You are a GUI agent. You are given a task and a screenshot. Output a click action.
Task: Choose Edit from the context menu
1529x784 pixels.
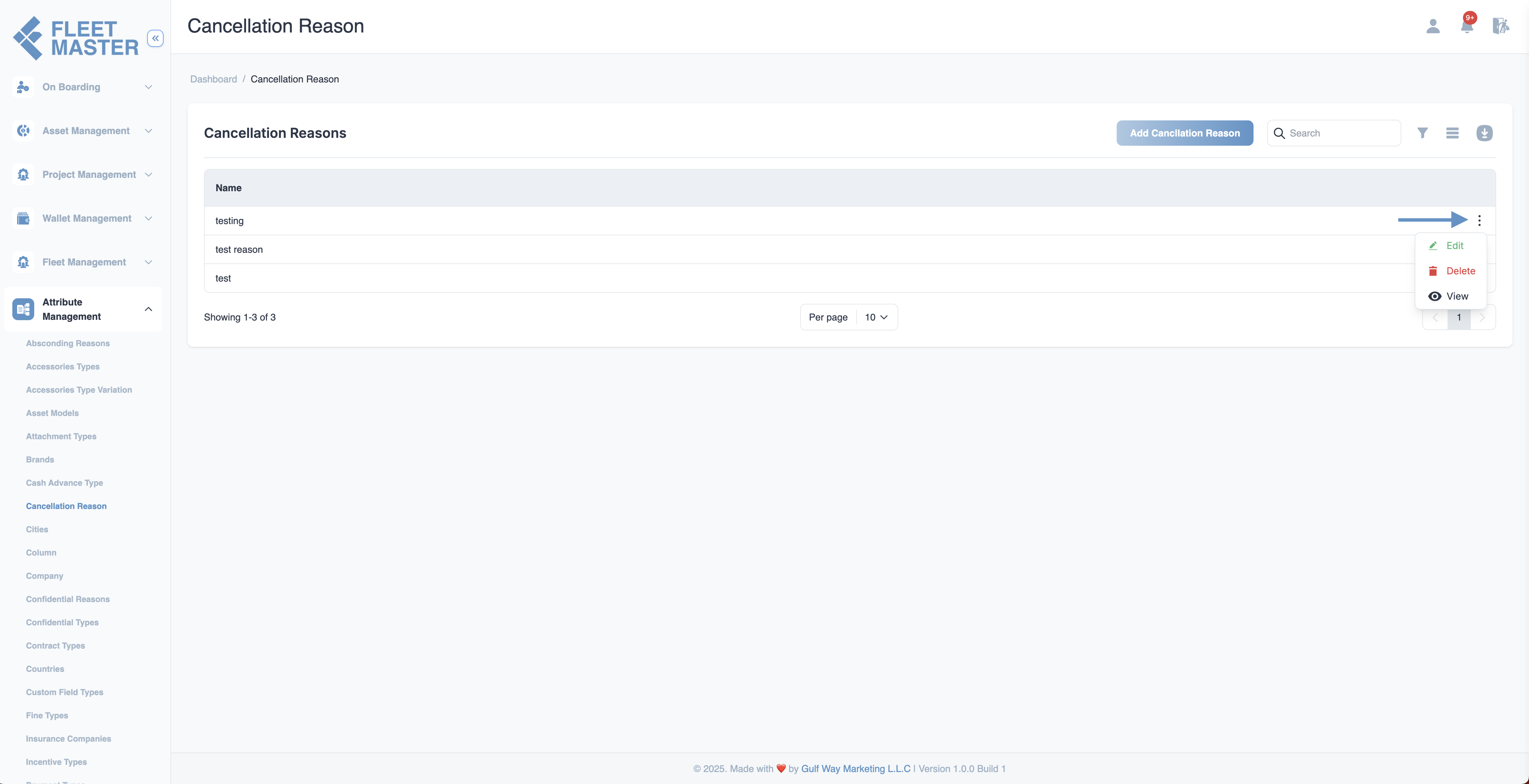pyautogui.click(x=1451, y=246)
